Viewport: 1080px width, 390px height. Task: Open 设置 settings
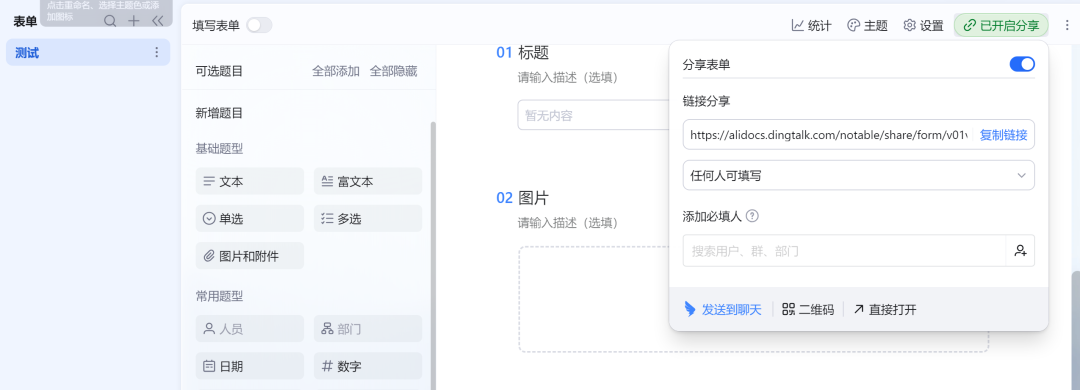[923, 25]
